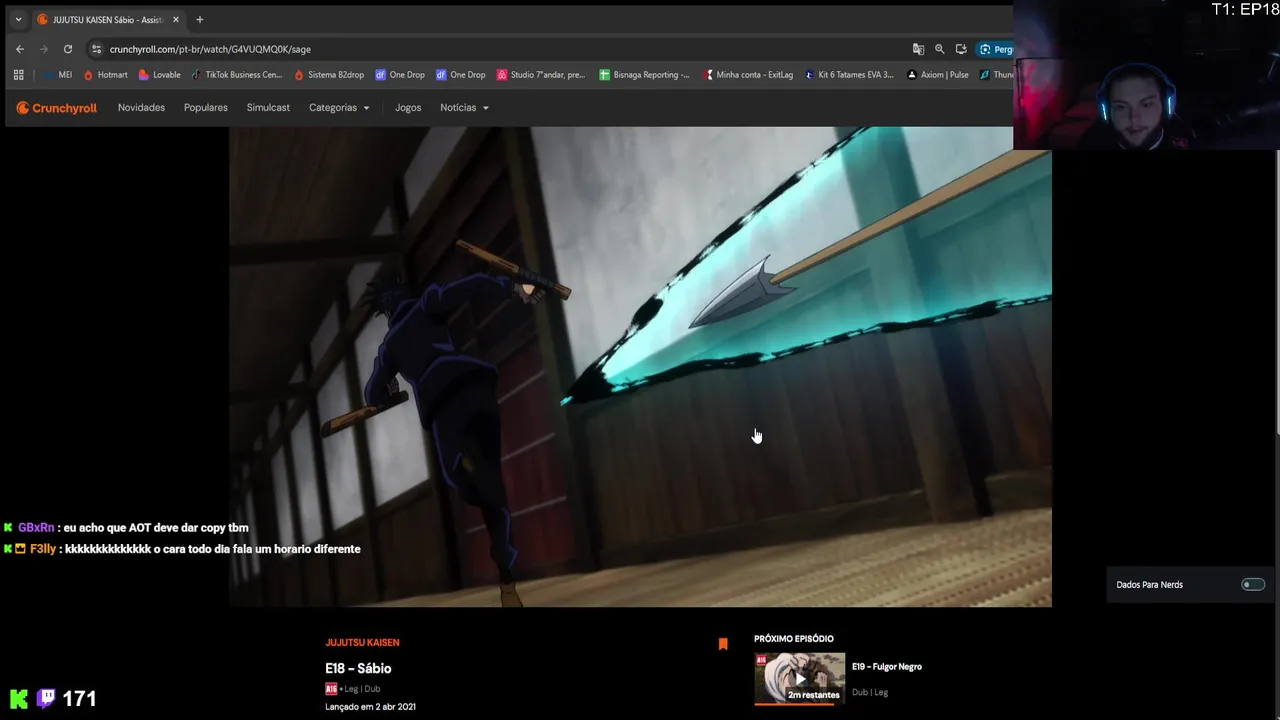This screenshot has width=1280, height=720.
Task: Reload the Crunchyroll page
Action: pos(68,49)
